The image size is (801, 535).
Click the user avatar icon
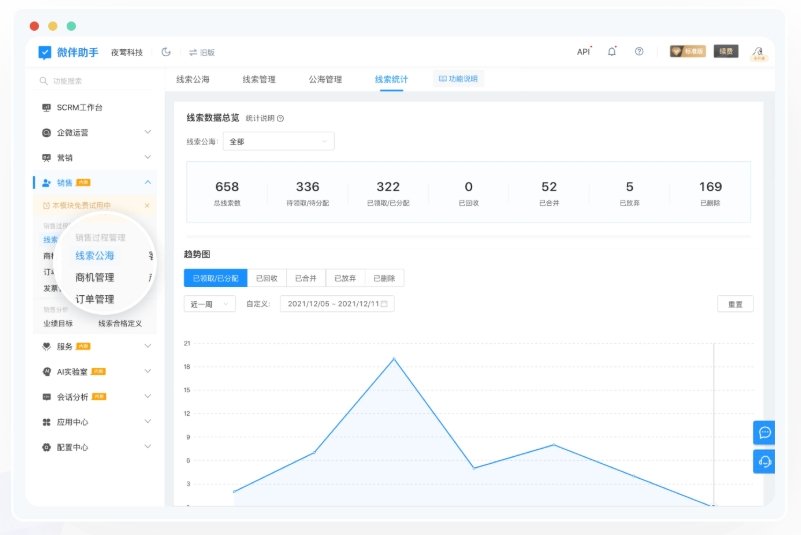(x=759, y=51)
